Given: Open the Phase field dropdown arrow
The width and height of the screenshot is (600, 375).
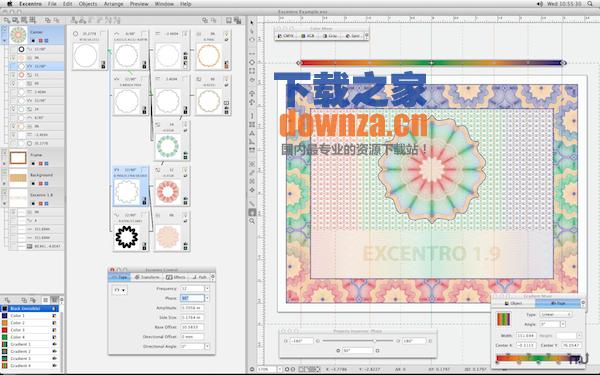Looking at the screenshot, I should (207, 298).
